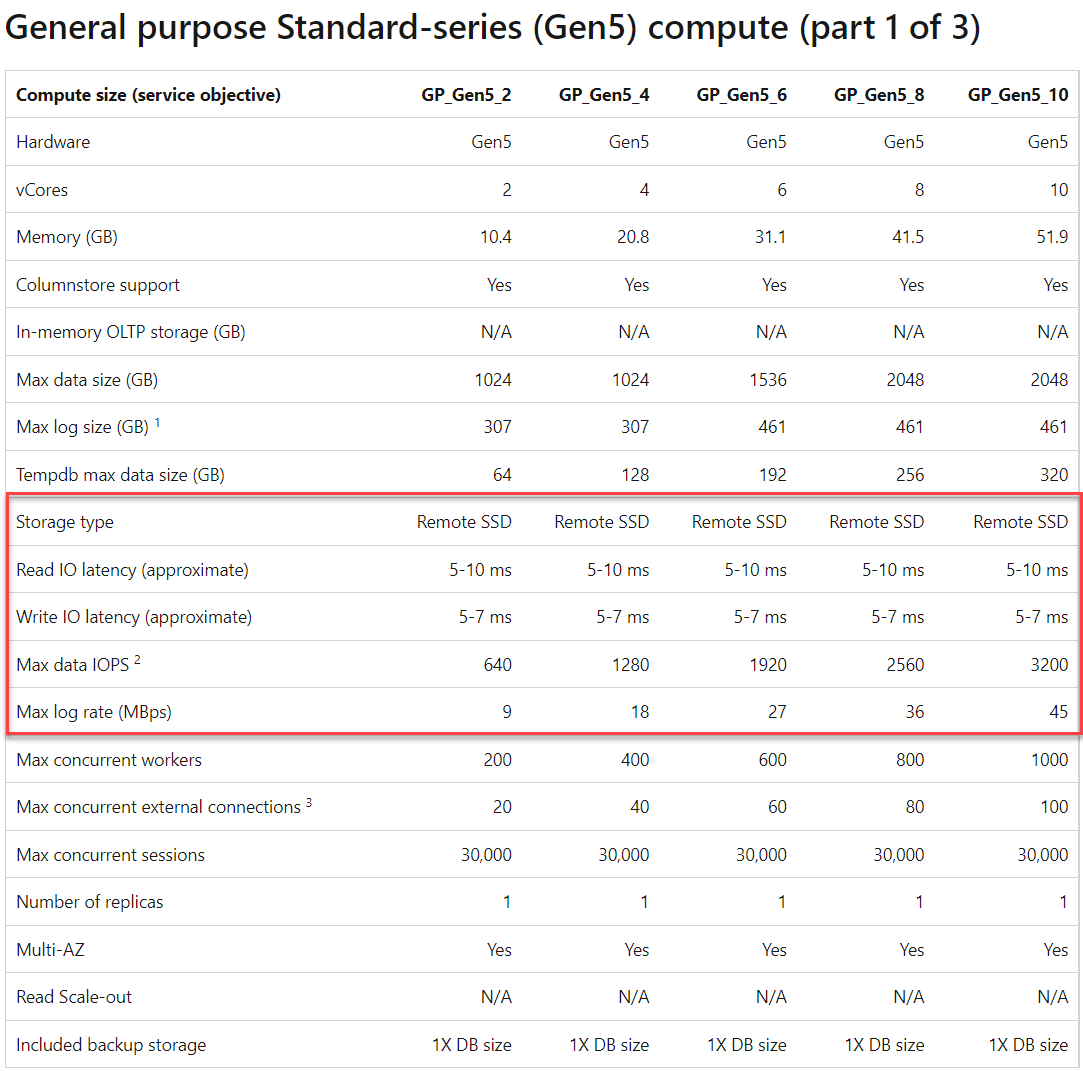1083x1071 pixels.
Task: Click the GP_Gen5_10 column header
Action: 1018,95
